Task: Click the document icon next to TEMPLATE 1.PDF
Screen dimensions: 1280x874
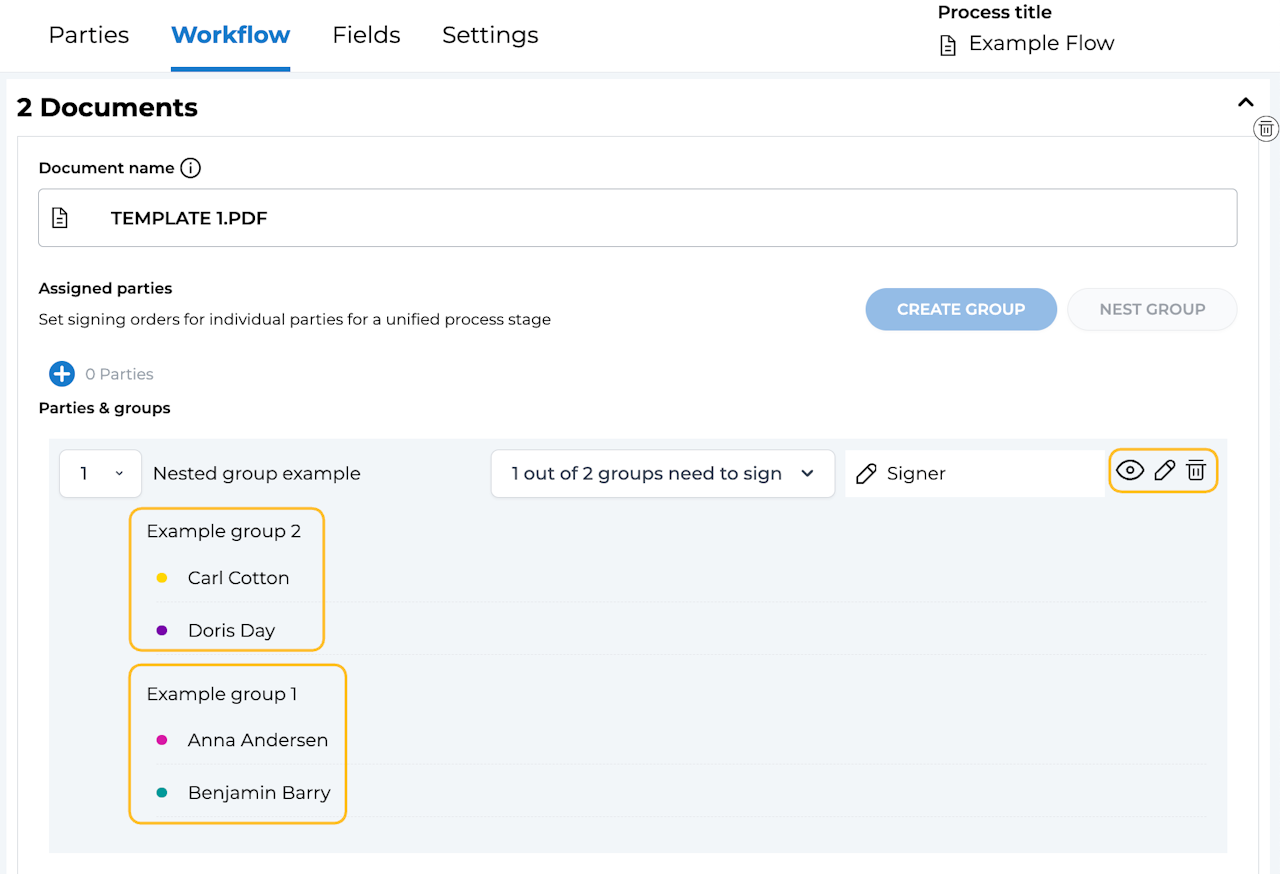Action: [x=60, y=218]
